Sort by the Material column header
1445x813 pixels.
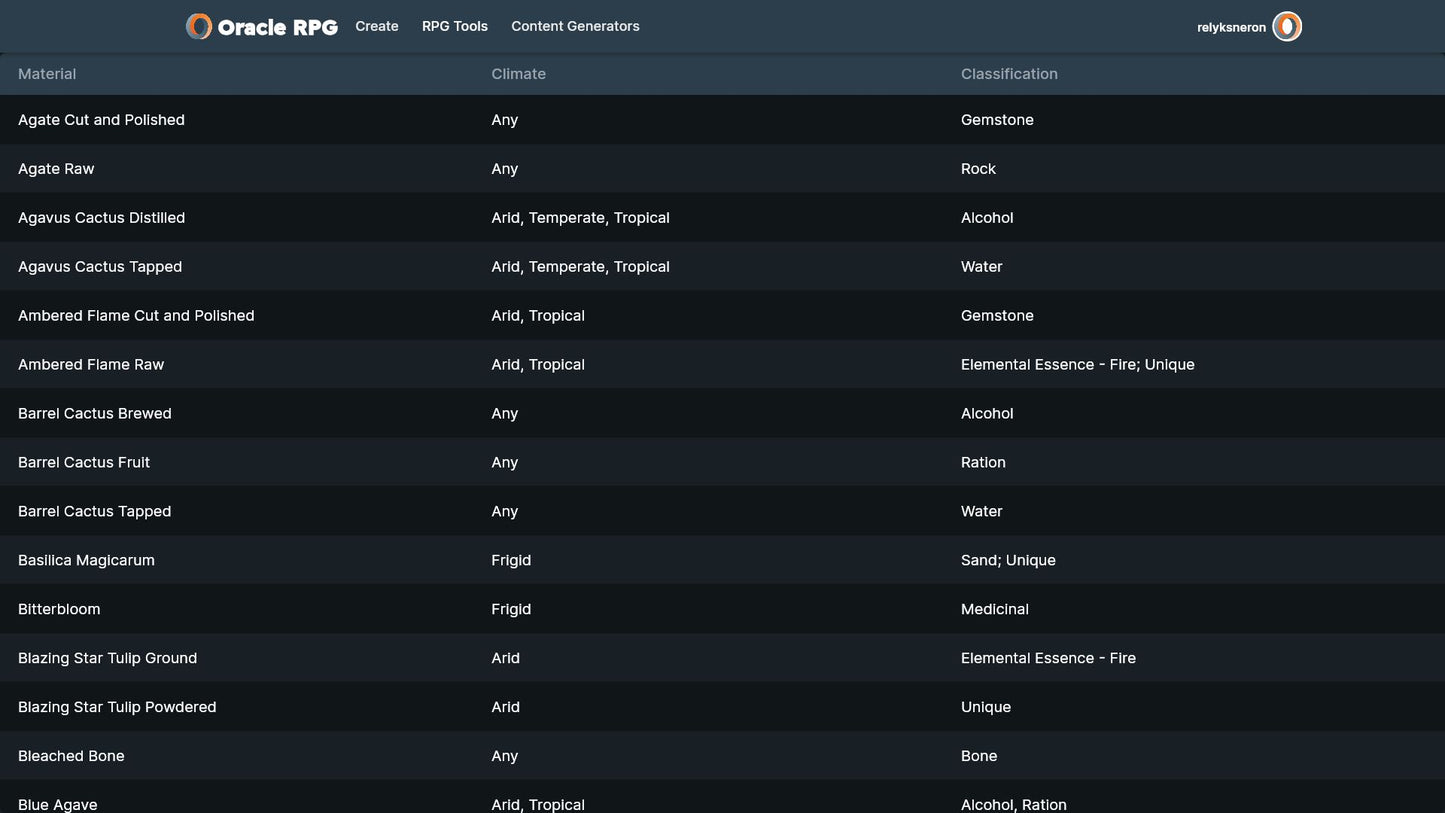[47, 74]
